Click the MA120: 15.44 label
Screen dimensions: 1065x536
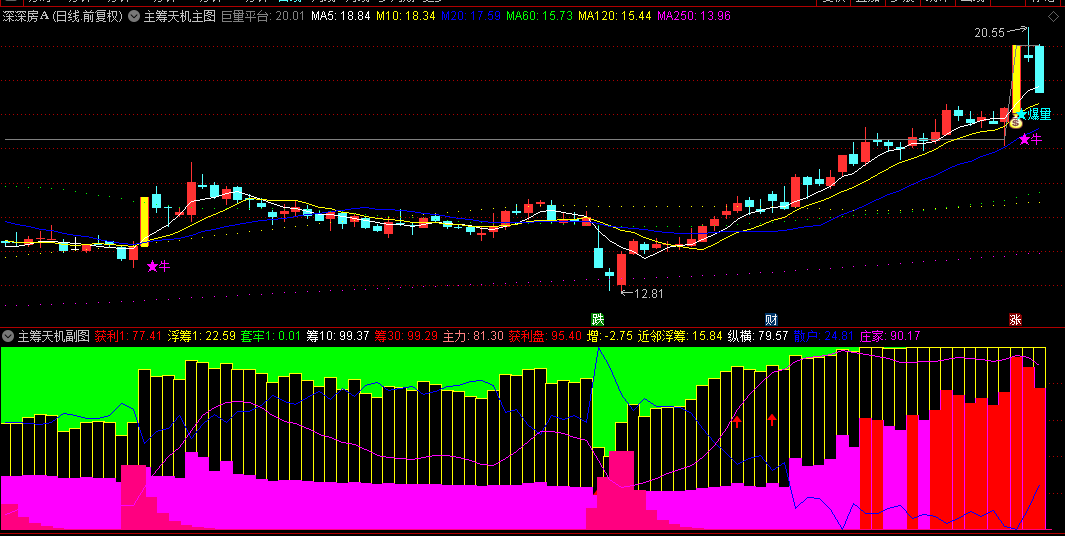(x=615, y=16)
